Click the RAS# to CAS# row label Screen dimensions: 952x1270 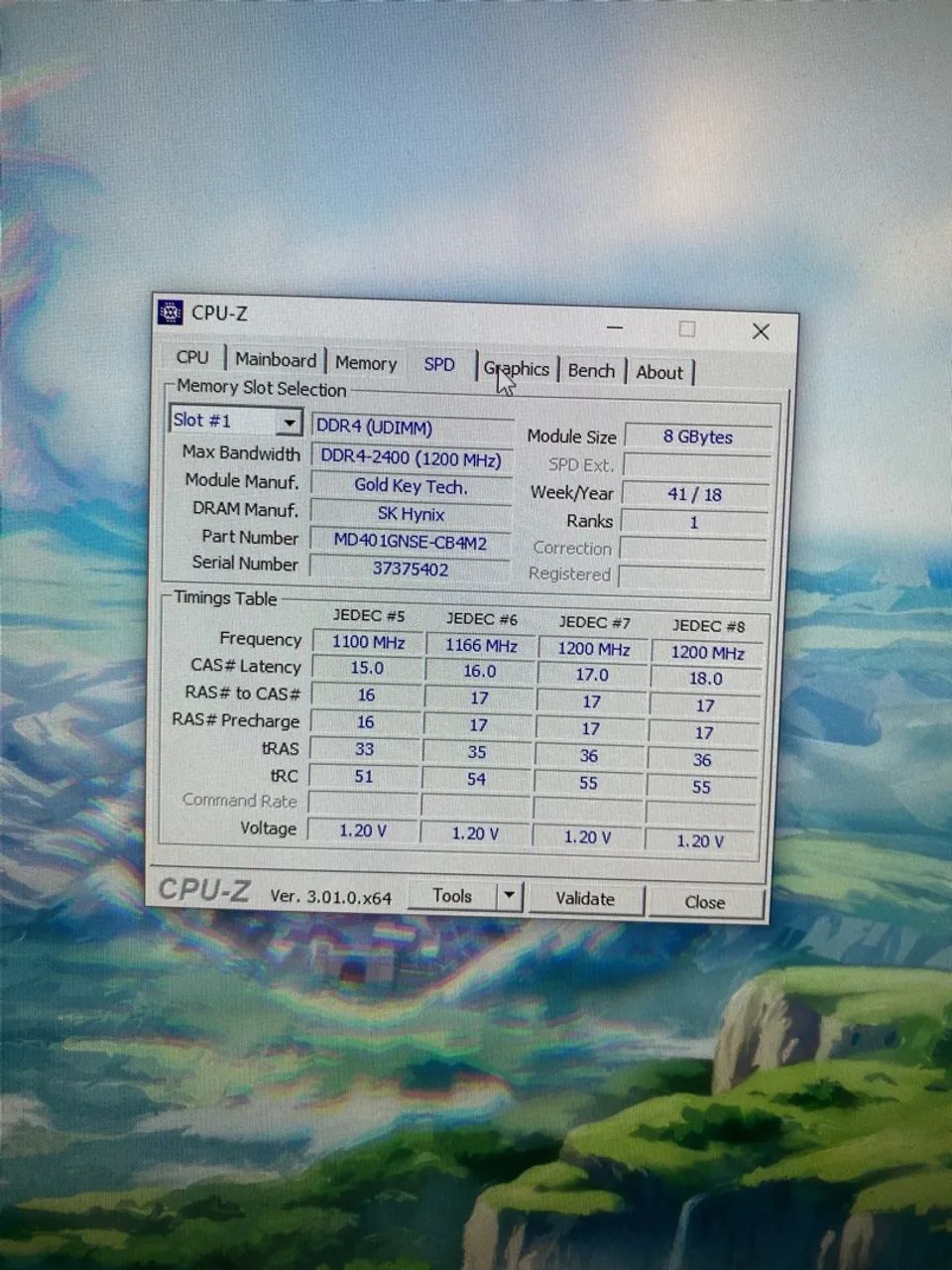pyautogui.click(x=242, y=693)
